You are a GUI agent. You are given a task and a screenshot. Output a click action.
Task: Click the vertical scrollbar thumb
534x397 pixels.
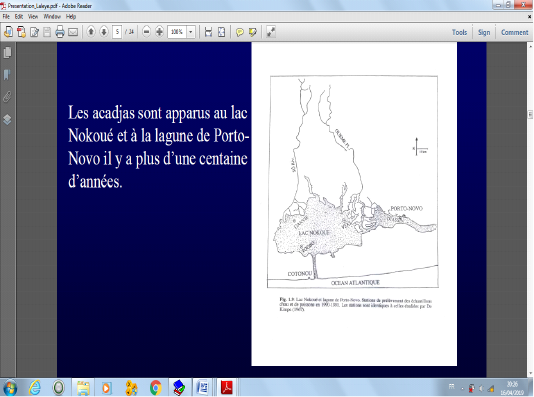[530, 114]
